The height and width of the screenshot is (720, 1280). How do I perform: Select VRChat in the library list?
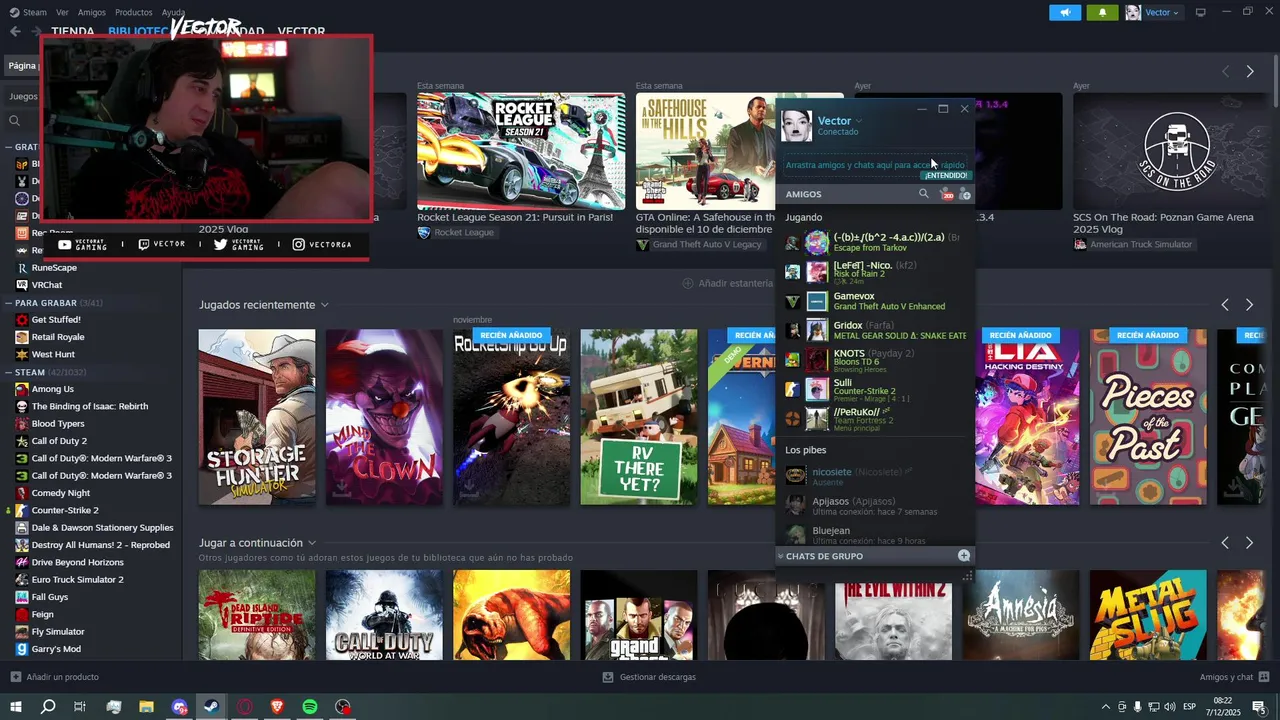tap(47, 285)
